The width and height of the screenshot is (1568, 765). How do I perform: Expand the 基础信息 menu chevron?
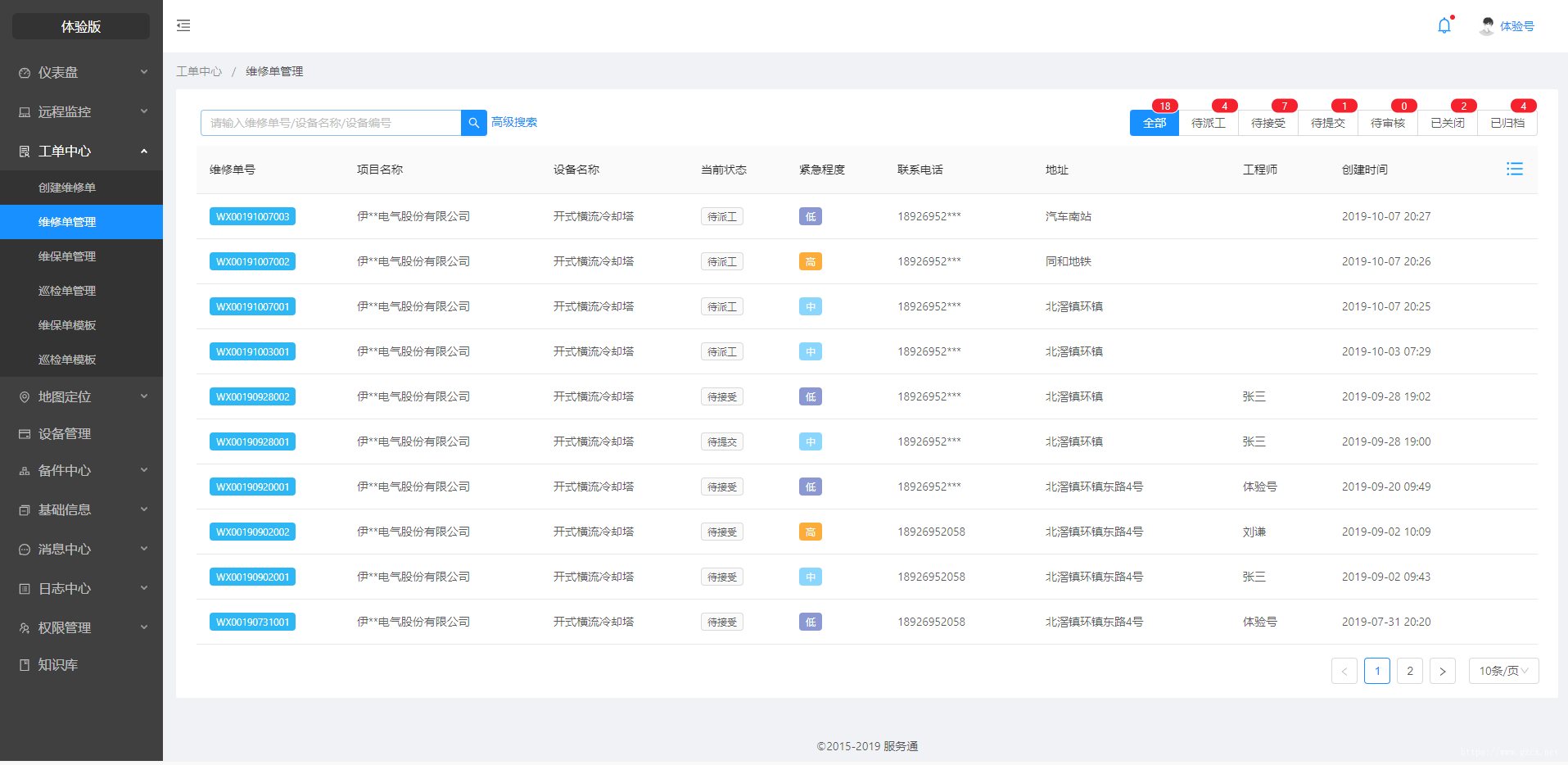click(144, 509)
